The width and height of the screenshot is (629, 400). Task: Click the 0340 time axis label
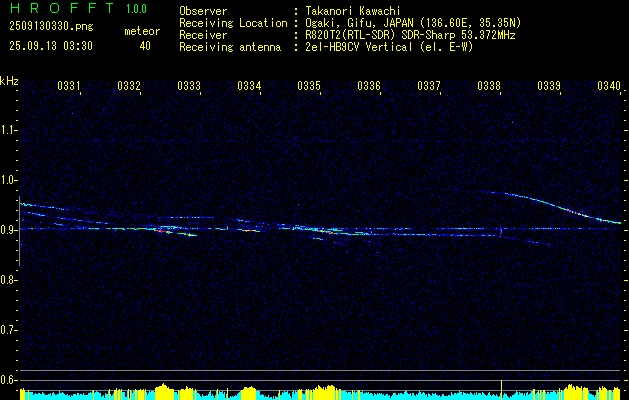pyautogui.click(x=609, y=86)
